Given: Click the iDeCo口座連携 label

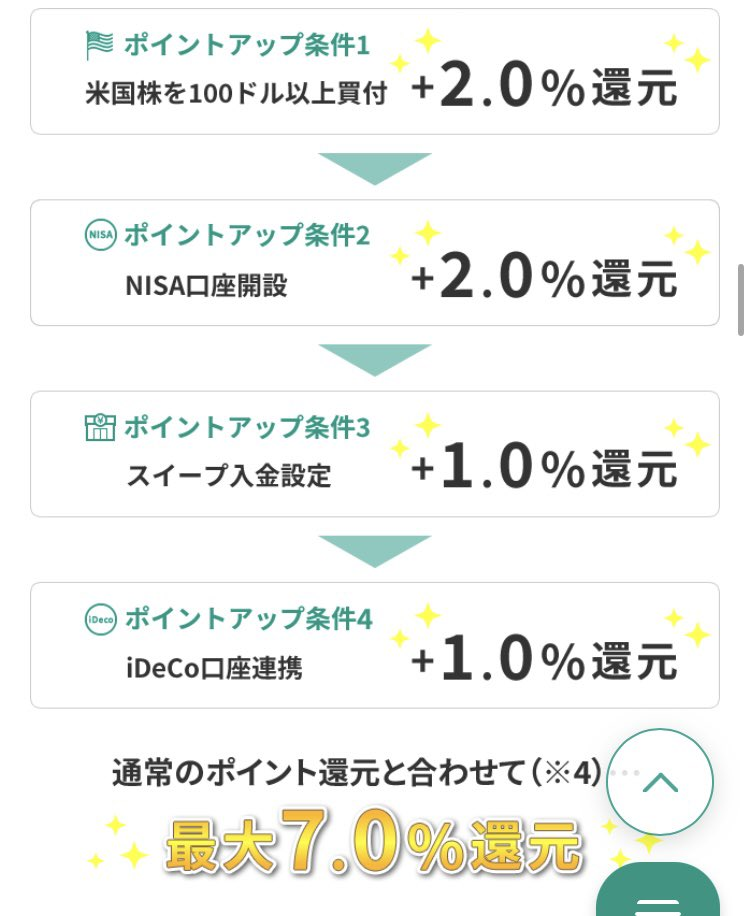Looking at the screenshot, I should pyautogui.click(x=214, y=668).
